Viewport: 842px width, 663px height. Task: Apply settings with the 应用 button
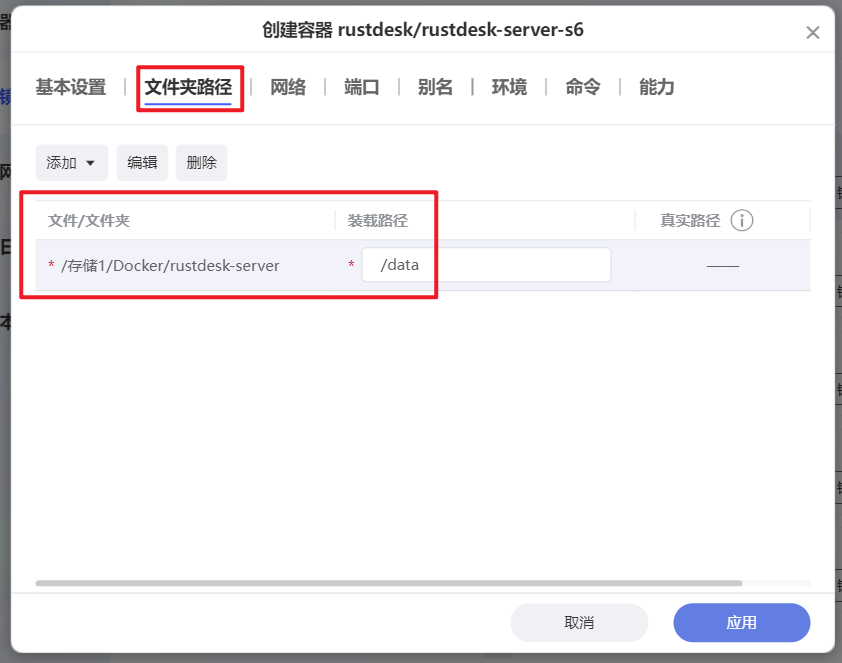(x=741, y=622)
